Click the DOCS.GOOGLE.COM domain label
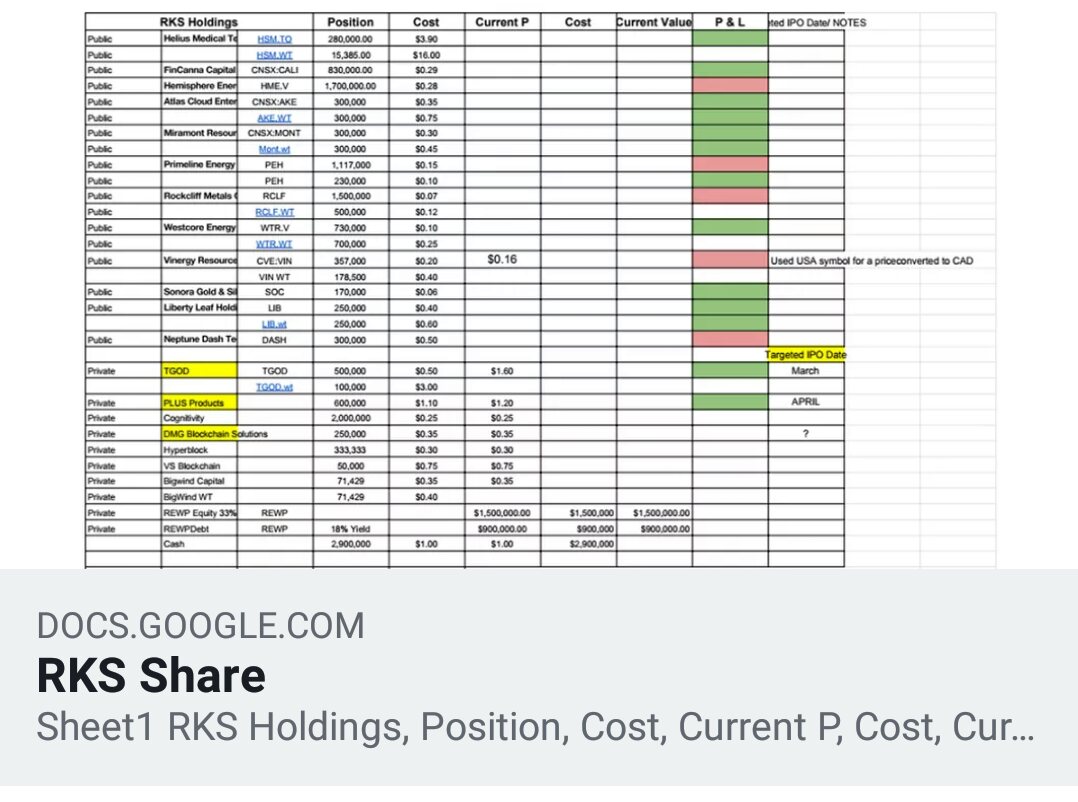The width and height of the screenshot is (1078, 802). tap(200, 626)
